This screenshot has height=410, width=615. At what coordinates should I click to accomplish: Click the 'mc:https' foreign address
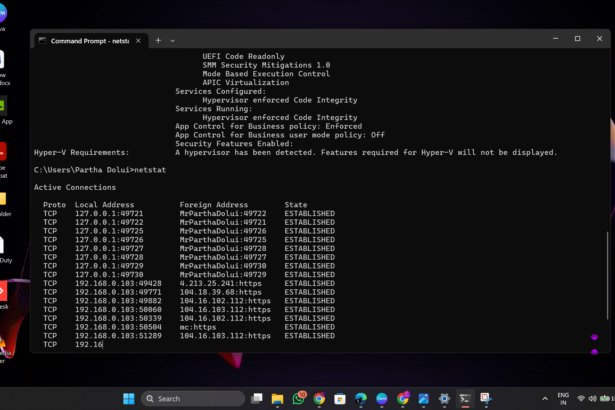point(198,327)
